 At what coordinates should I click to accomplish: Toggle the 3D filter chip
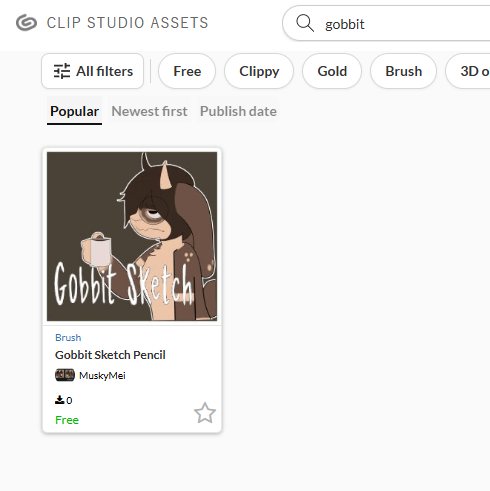tap(468, 71)
